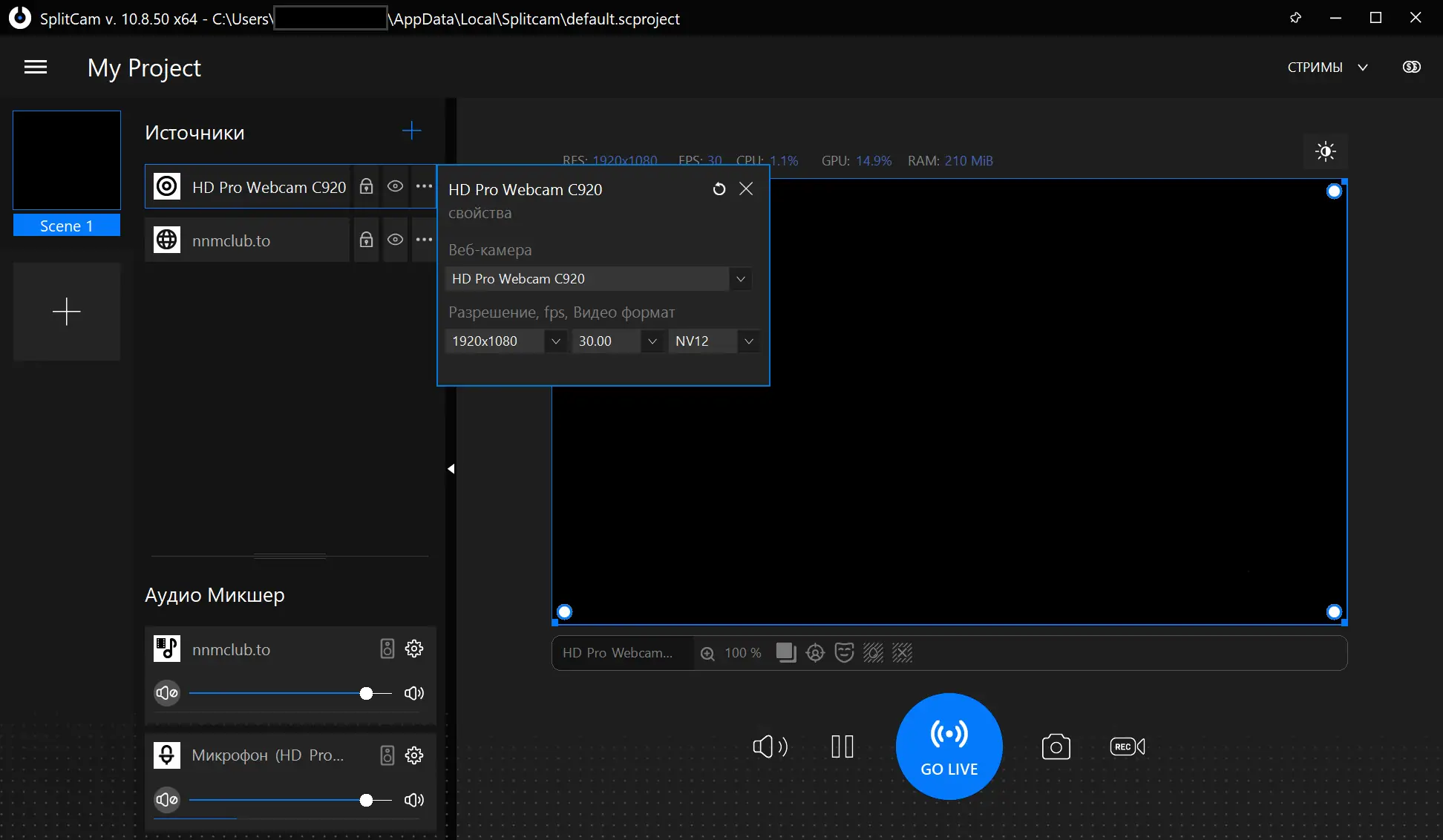Add a new source with plus icon
The image size is (1443, 840).
(411, 131)
